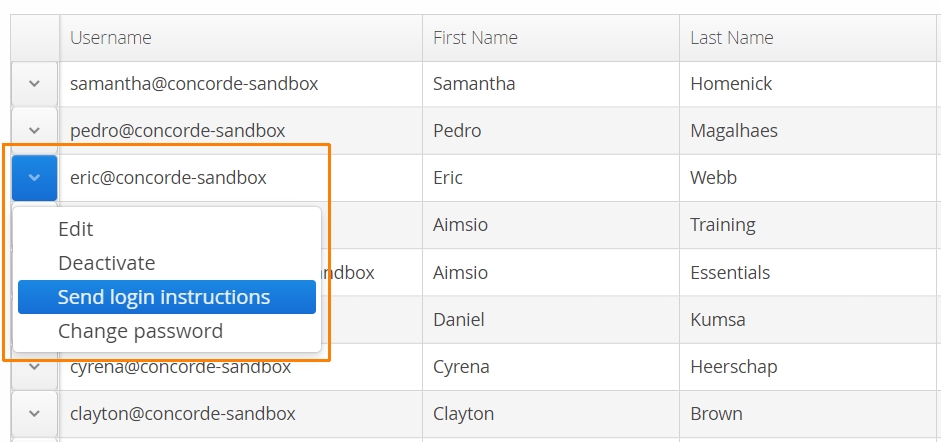Select the Aimsio first name in Training row
Image resolution: width=941 pixels, height=442 pixels.
[551, 225]
